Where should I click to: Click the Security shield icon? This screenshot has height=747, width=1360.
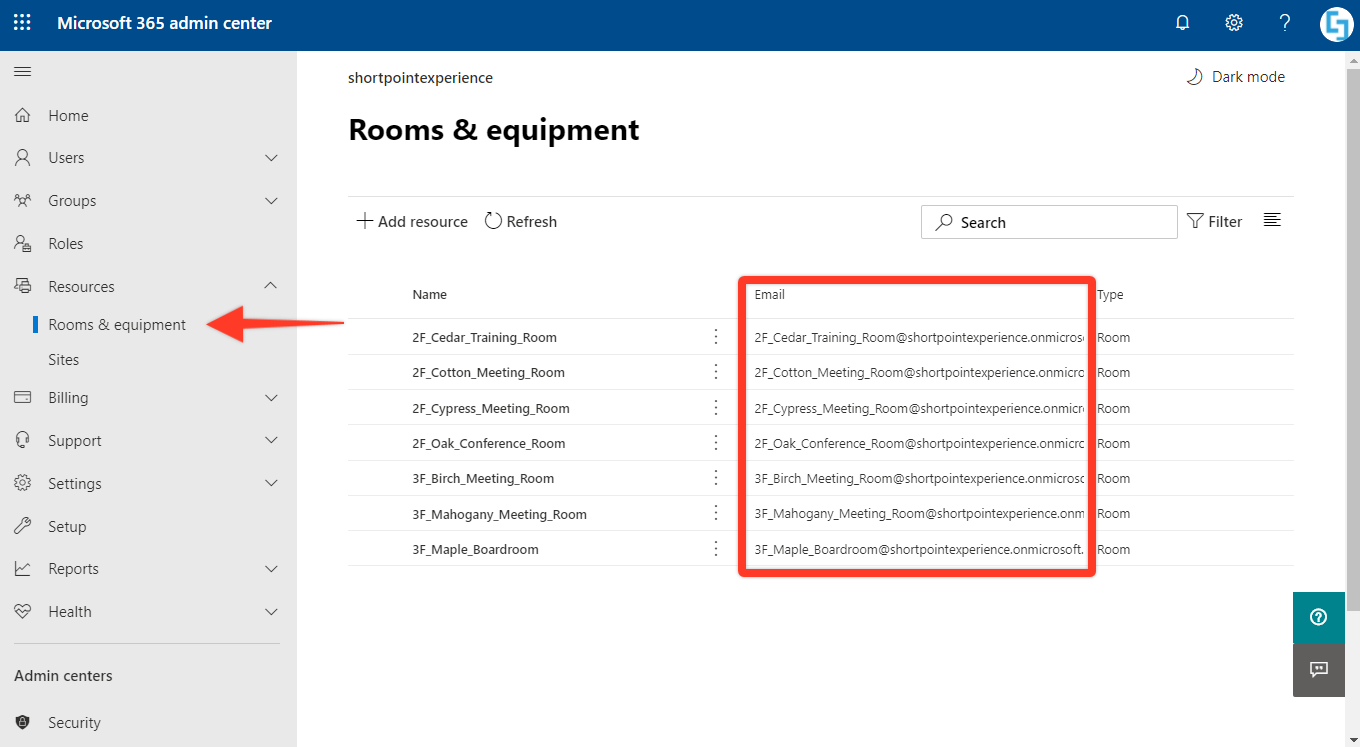coord(23,722)
